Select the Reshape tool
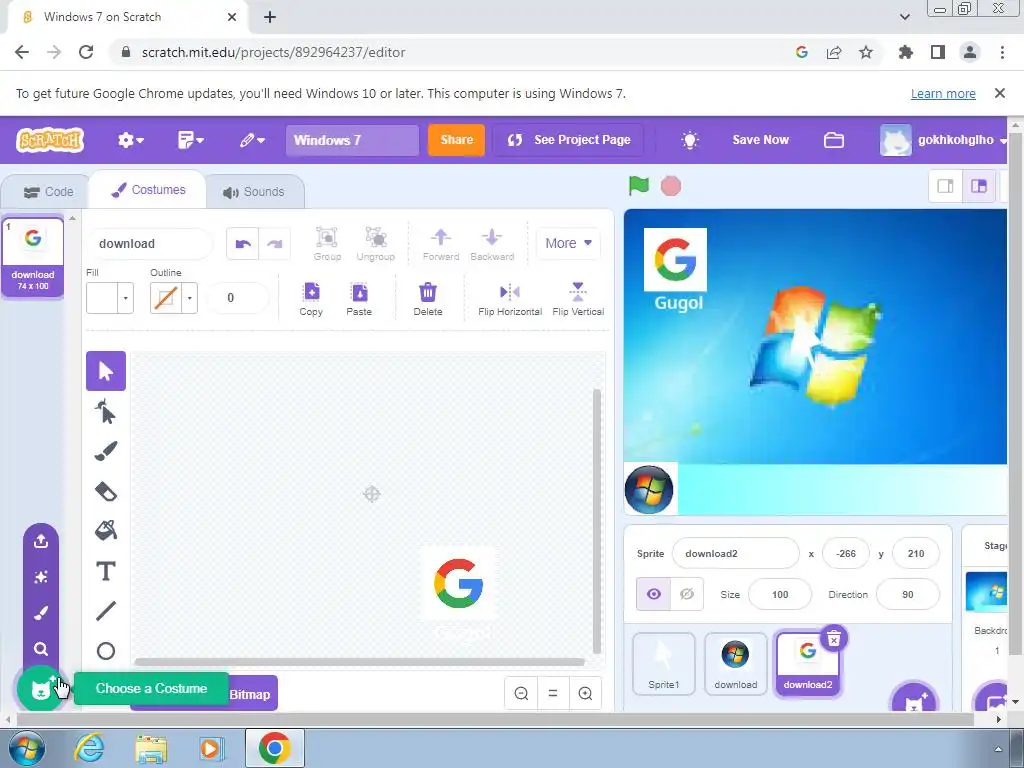The width and height of the screenshot is (1024, 768). point(106,412)
